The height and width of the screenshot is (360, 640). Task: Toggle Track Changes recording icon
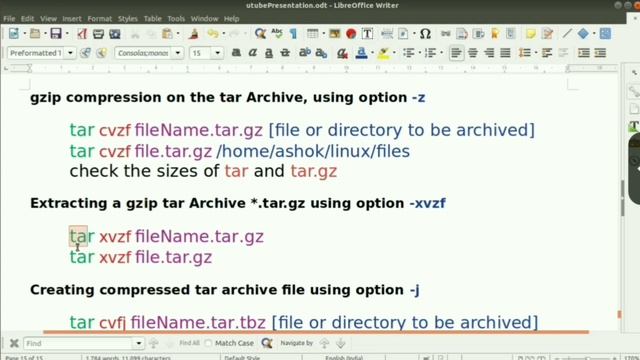point(547,34)
